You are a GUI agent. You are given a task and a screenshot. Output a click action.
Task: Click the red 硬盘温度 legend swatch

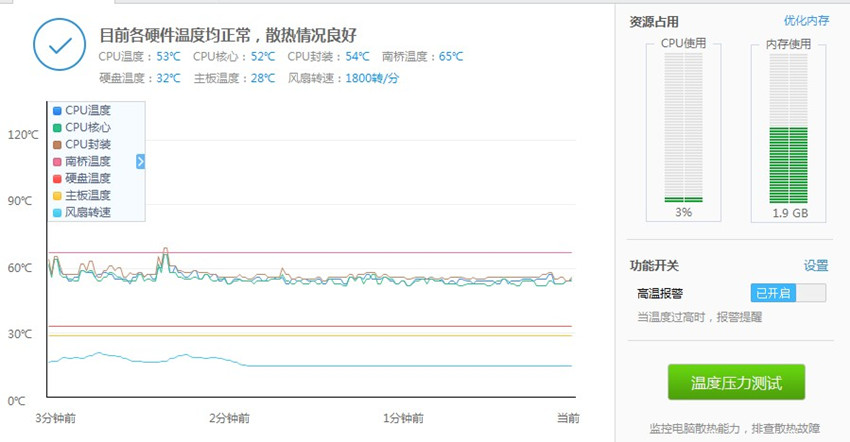[57, 178]
